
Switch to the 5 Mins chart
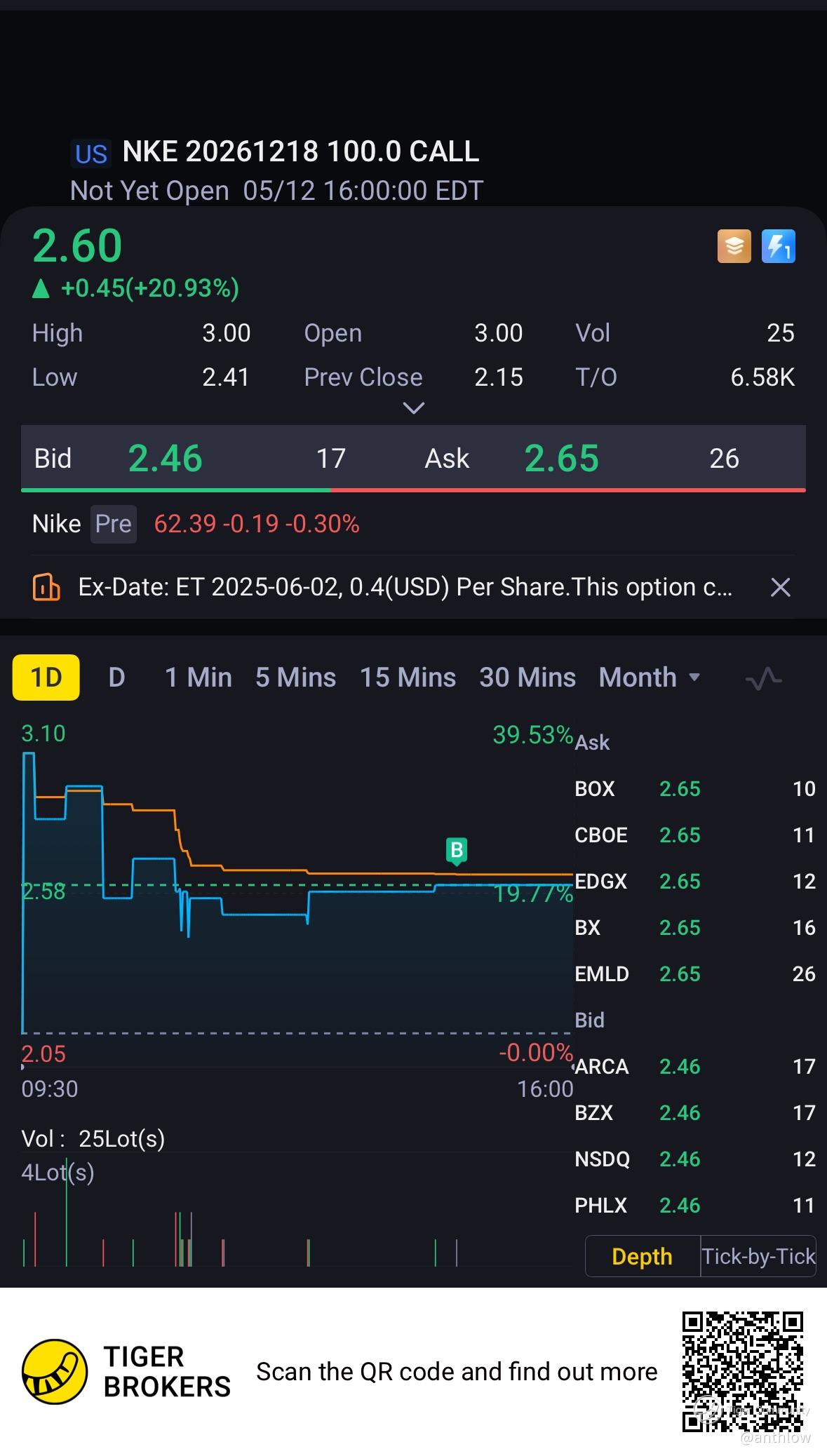coord(295,678)
